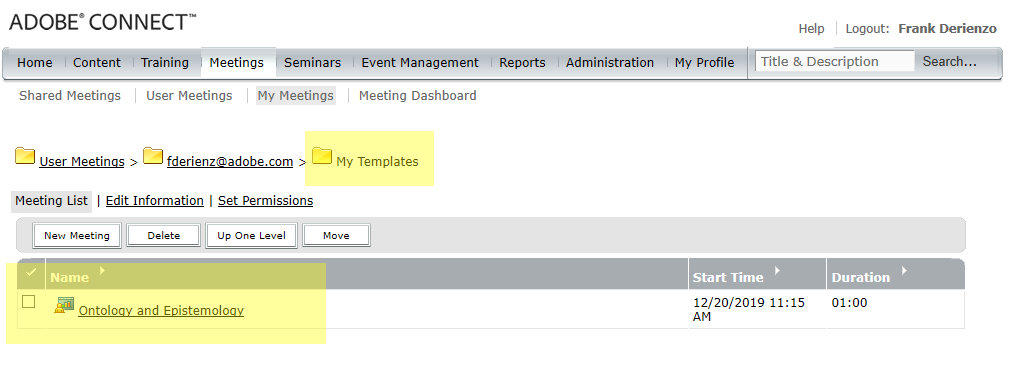Go to Event Management tab
This screenshot has height=371, width=1013.
(420, 63)
